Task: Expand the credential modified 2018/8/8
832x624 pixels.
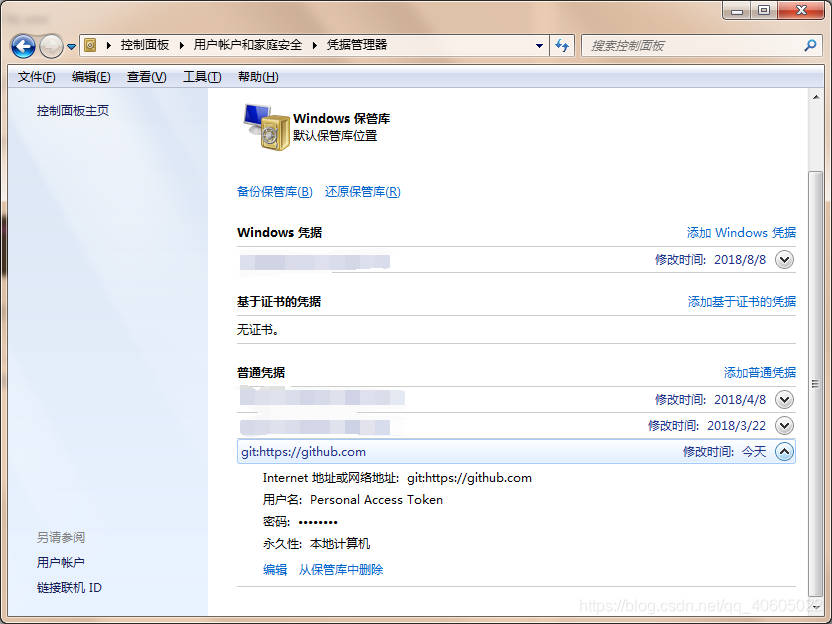Action: pos(784,260)
